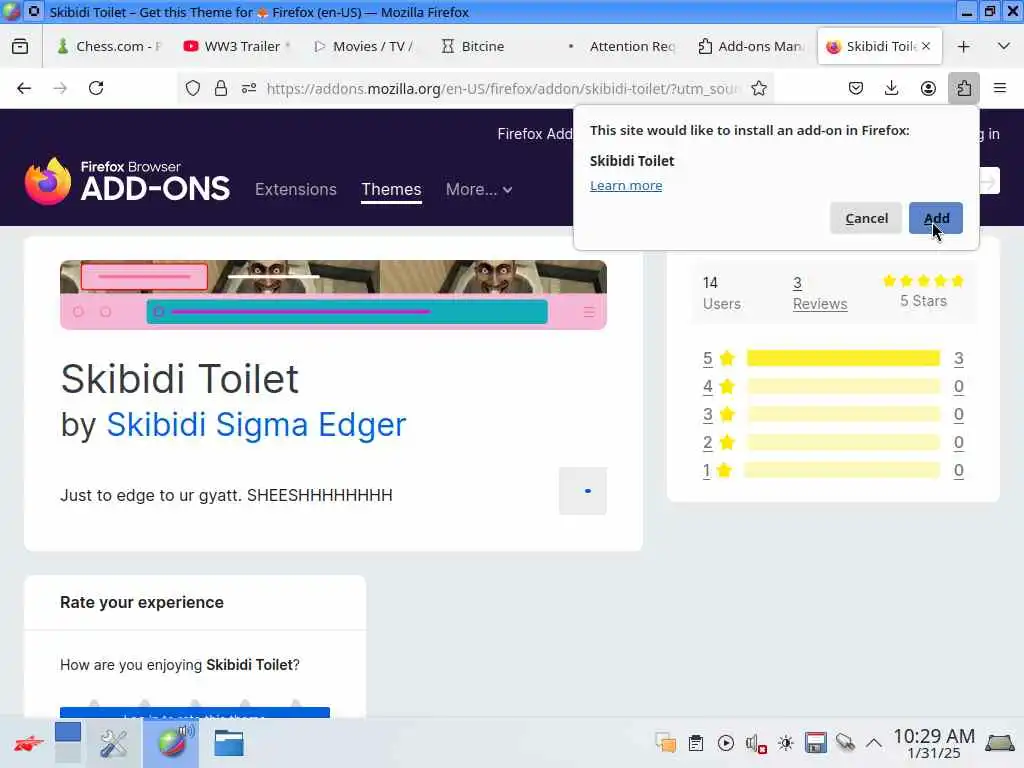The height and width of the screenshot is (768, 1024).
Task: Open the Themes section
Action: tap(391, 189)
